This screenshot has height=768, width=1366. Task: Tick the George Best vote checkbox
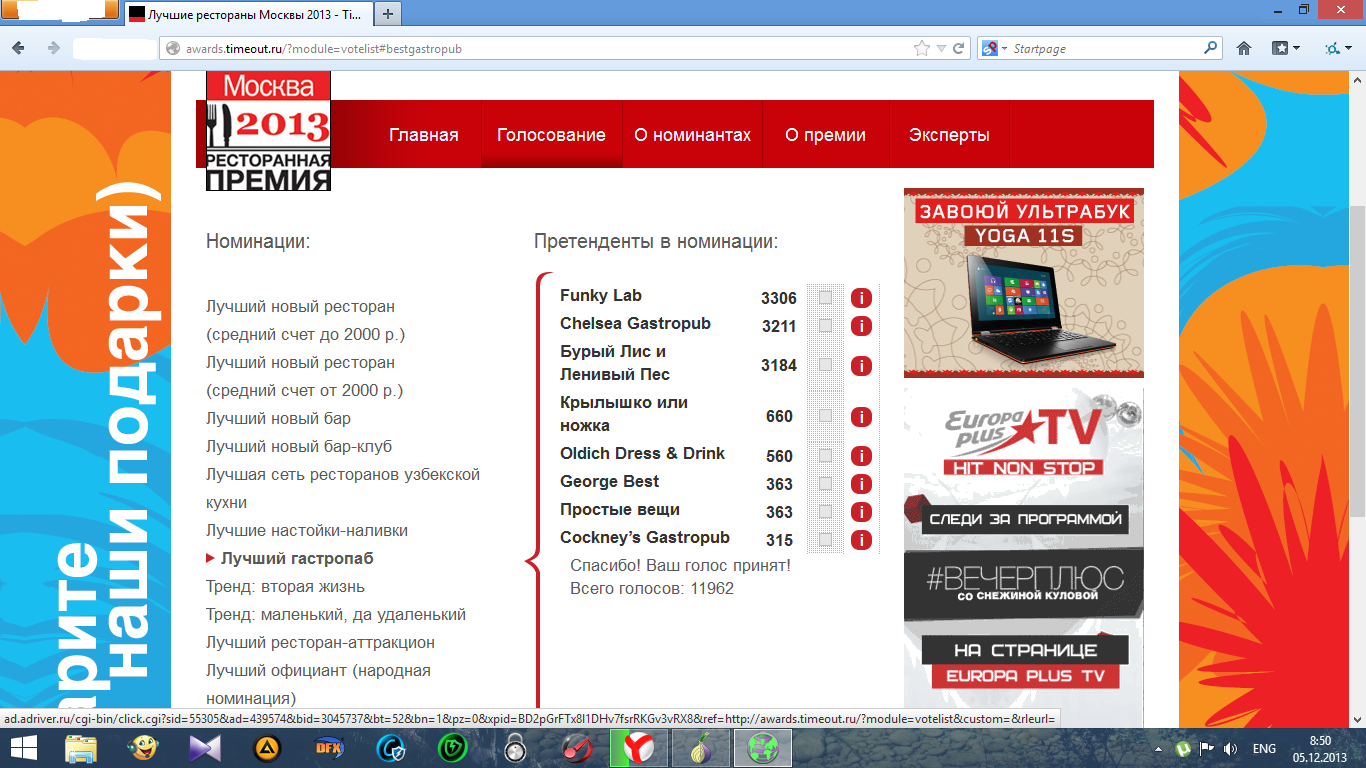(x=825, y=483)
